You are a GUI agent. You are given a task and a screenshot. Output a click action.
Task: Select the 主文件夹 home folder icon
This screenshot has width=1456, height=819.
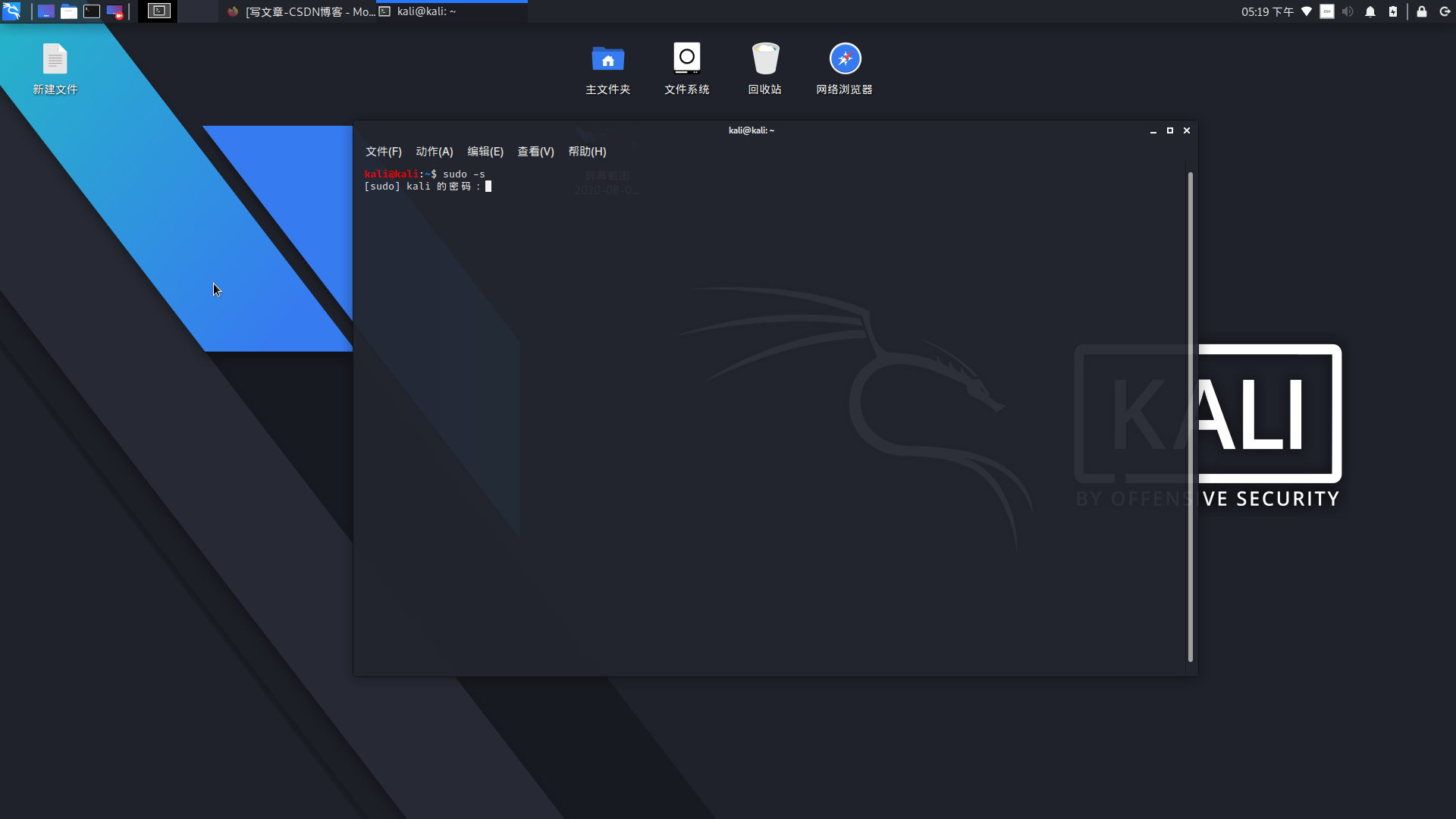[x=608, y=69]
